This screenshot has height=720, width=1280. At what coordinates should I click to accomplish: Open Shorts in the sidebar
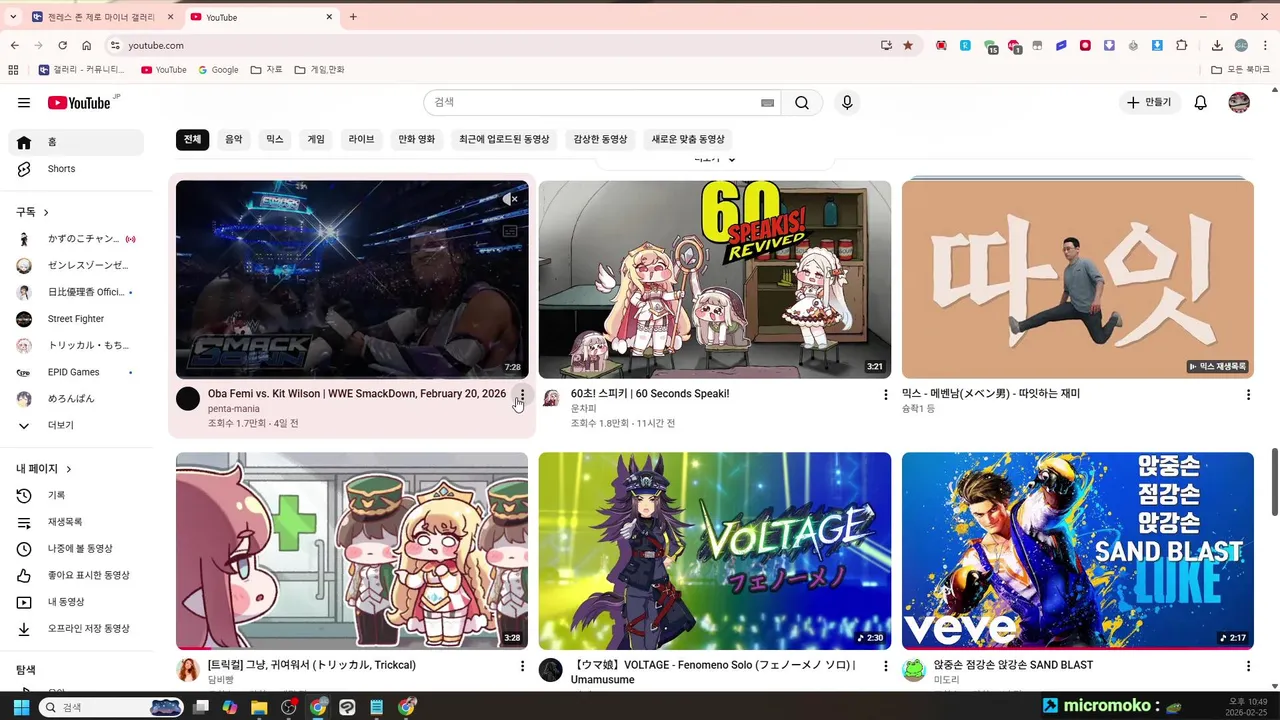[x=76, y=169]
